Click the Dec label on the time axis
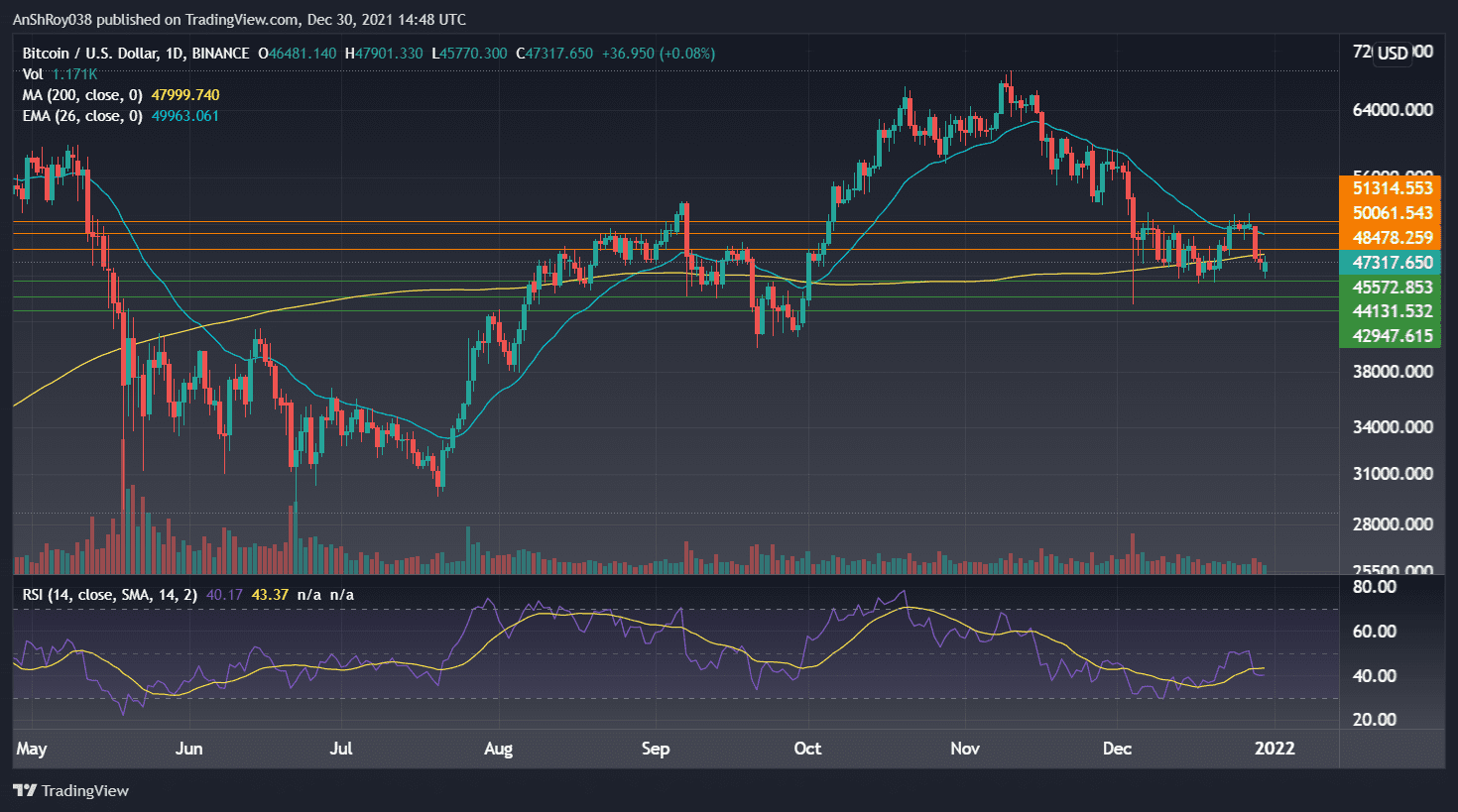Screen dimensions: 1458x812 1117,750
